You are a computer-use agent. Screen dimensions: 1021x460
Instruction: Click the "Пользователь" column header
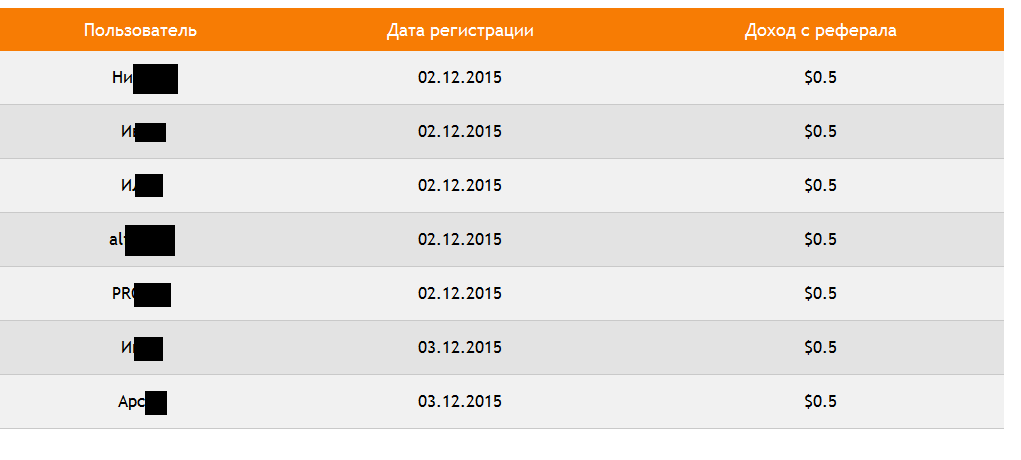pos(140,30)
